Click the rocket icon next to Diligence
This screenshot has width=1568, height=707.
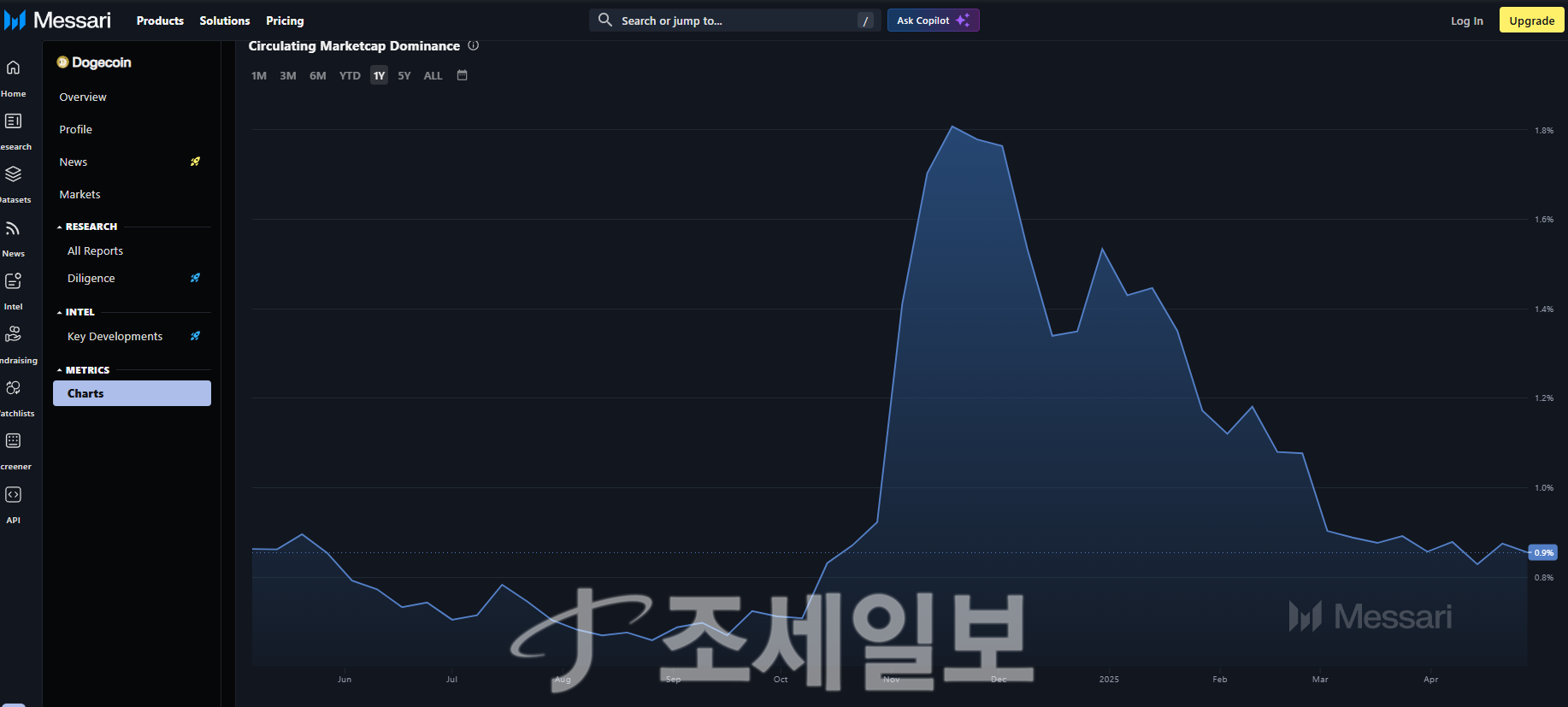[x=195, y=278]
